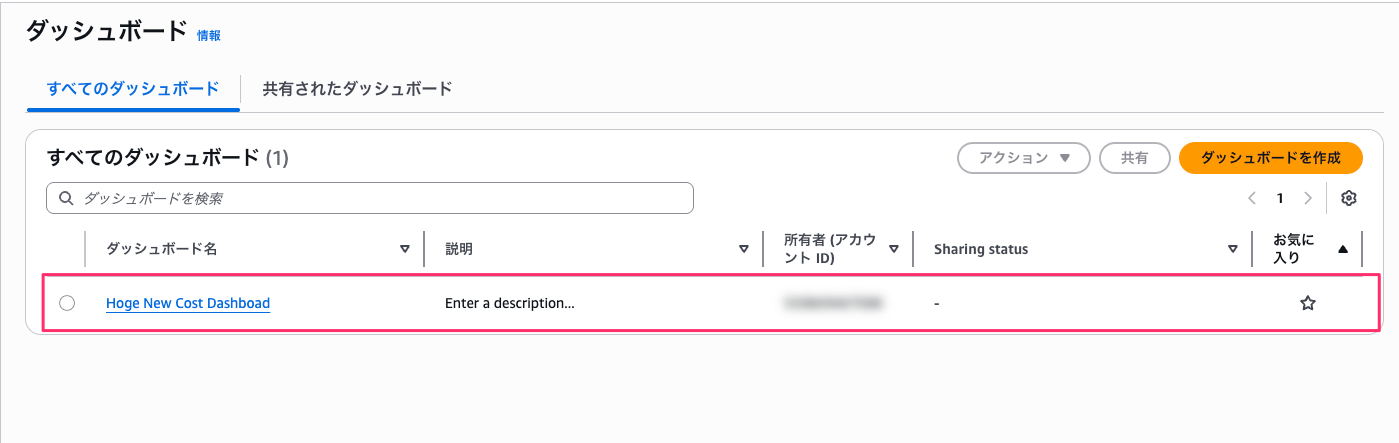The image size is (1399, 443).
Task: Click the 共有 button
Action: 1134,158
